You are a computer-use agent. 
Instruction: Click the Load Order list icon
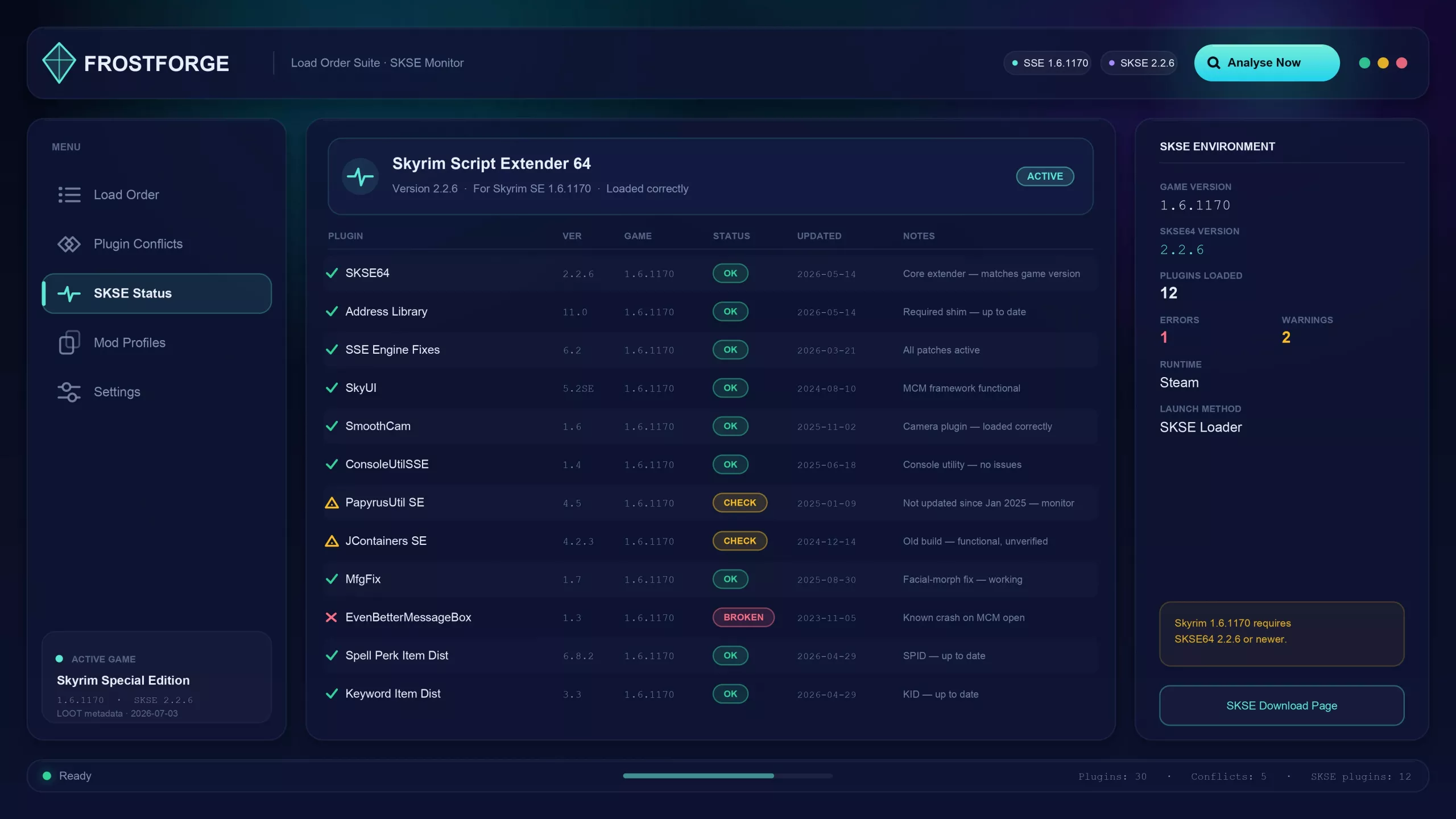pos(69,195)
